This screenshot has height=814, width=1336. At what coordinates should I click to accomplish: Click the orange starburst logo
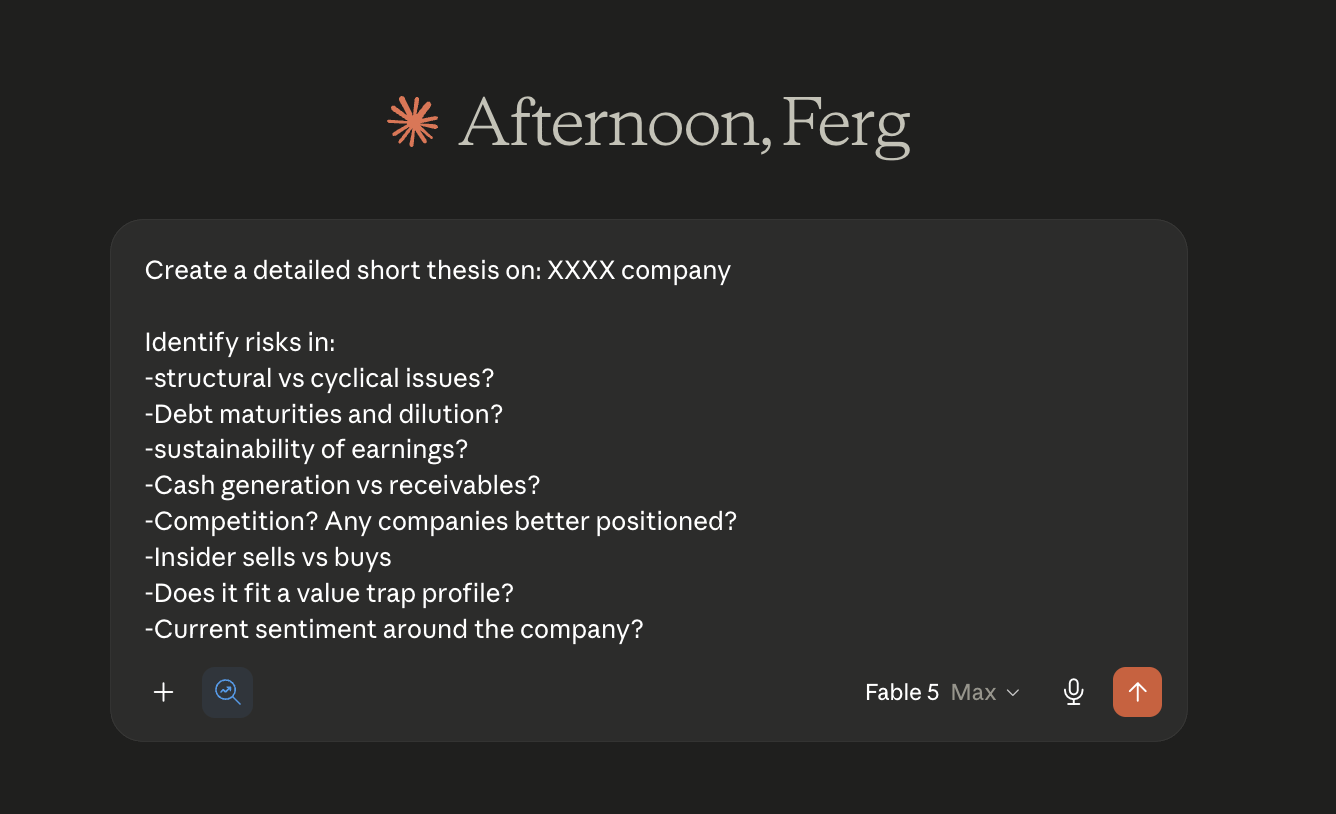click(x=413, y=122)
